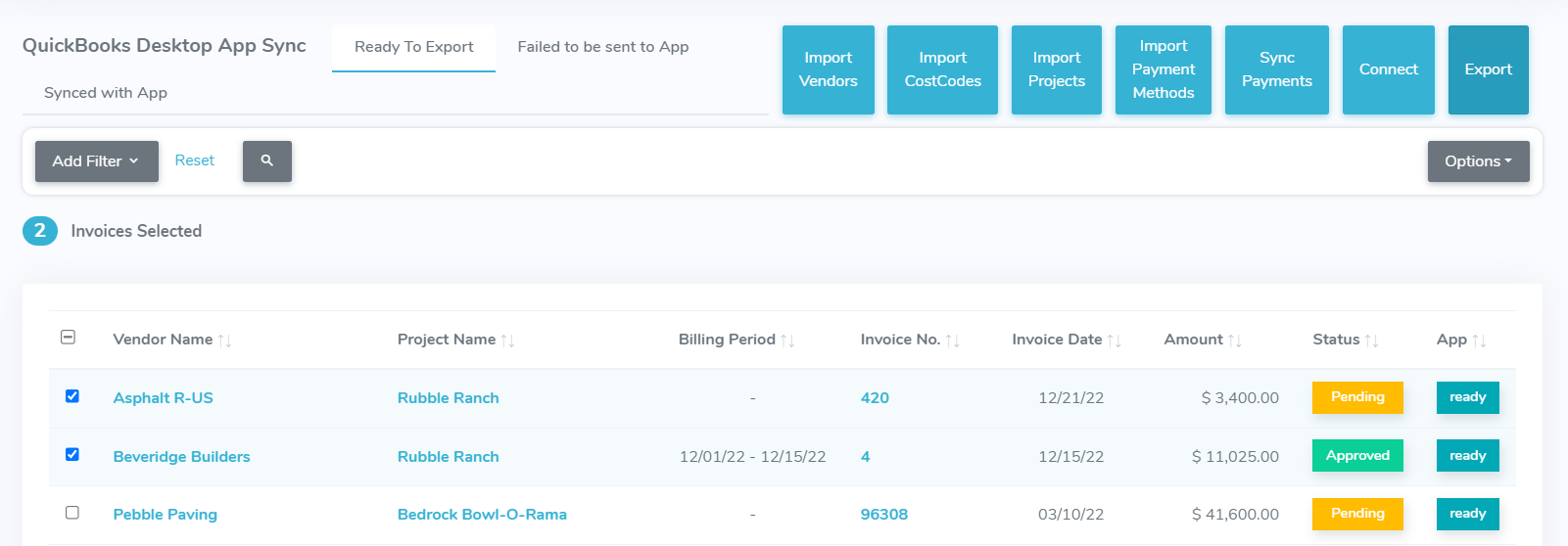Sort by Status arrows icon
This screenshot has width=1568, height=546.
pos(1371,341)
